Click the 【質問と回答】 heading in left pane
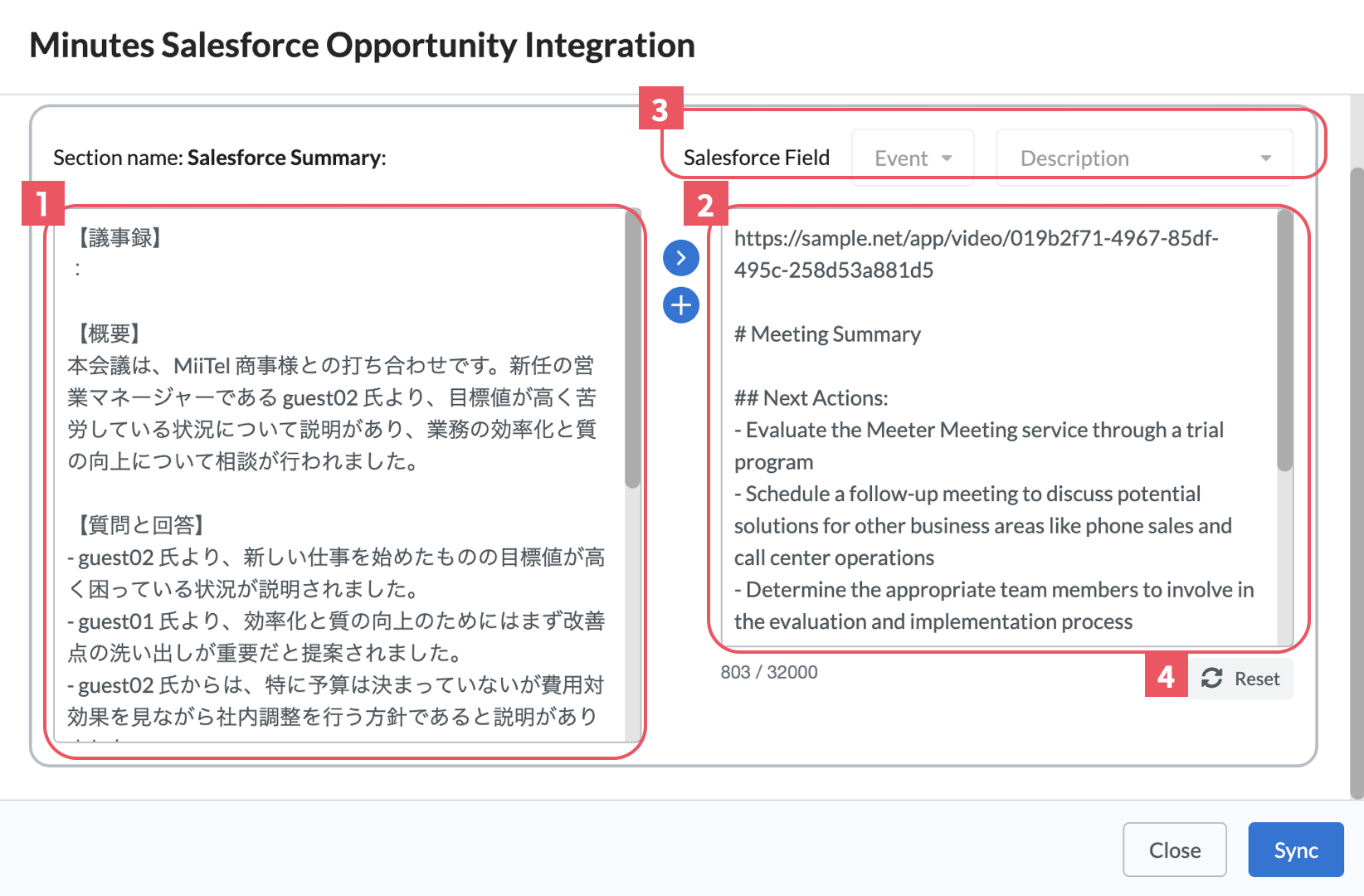The height and width of the screenshot is (896, 1364). pyautogui.click(x=141, y=525)
